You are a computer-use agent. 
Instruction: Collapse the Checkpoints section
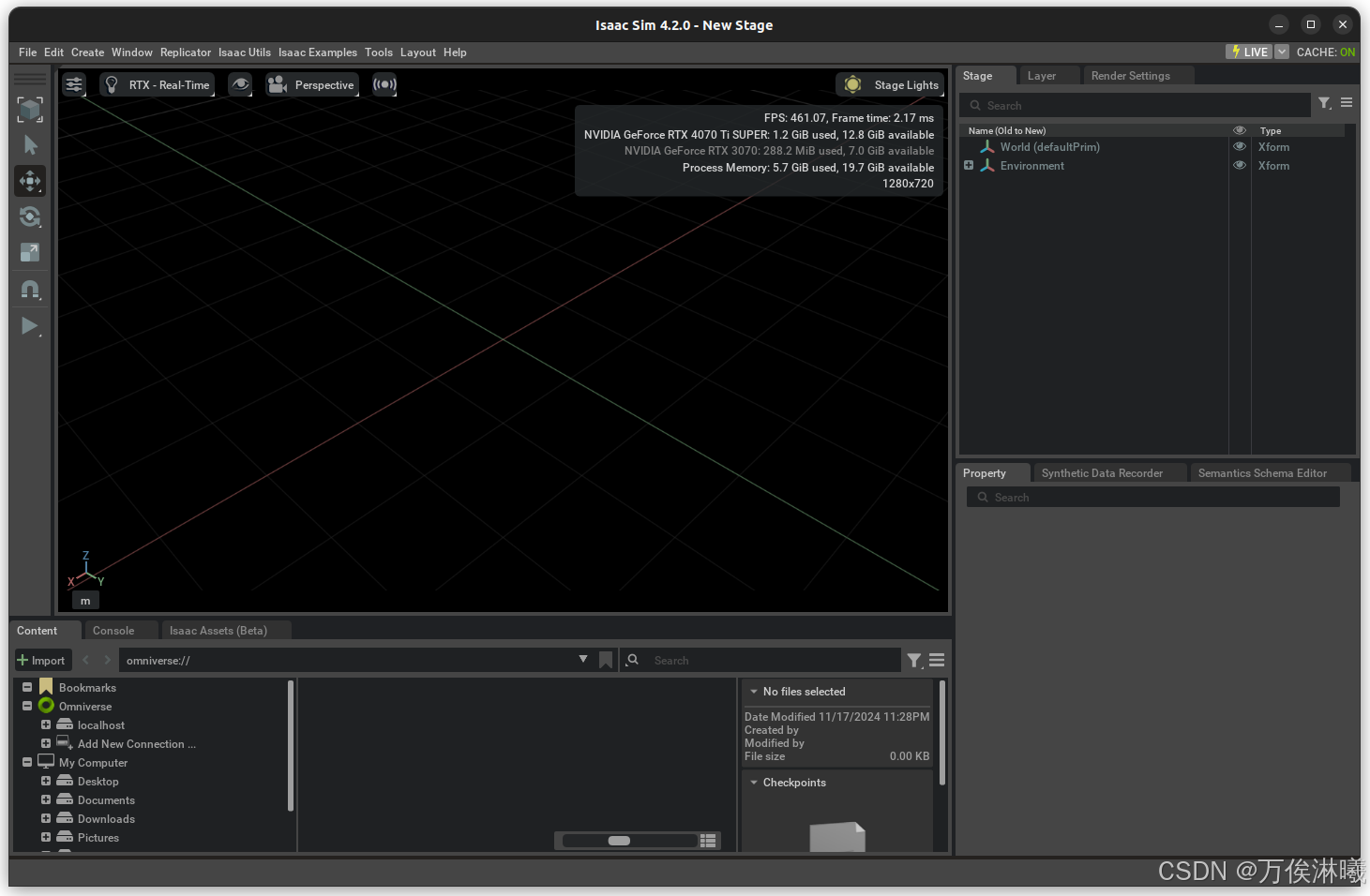(754, 783)
